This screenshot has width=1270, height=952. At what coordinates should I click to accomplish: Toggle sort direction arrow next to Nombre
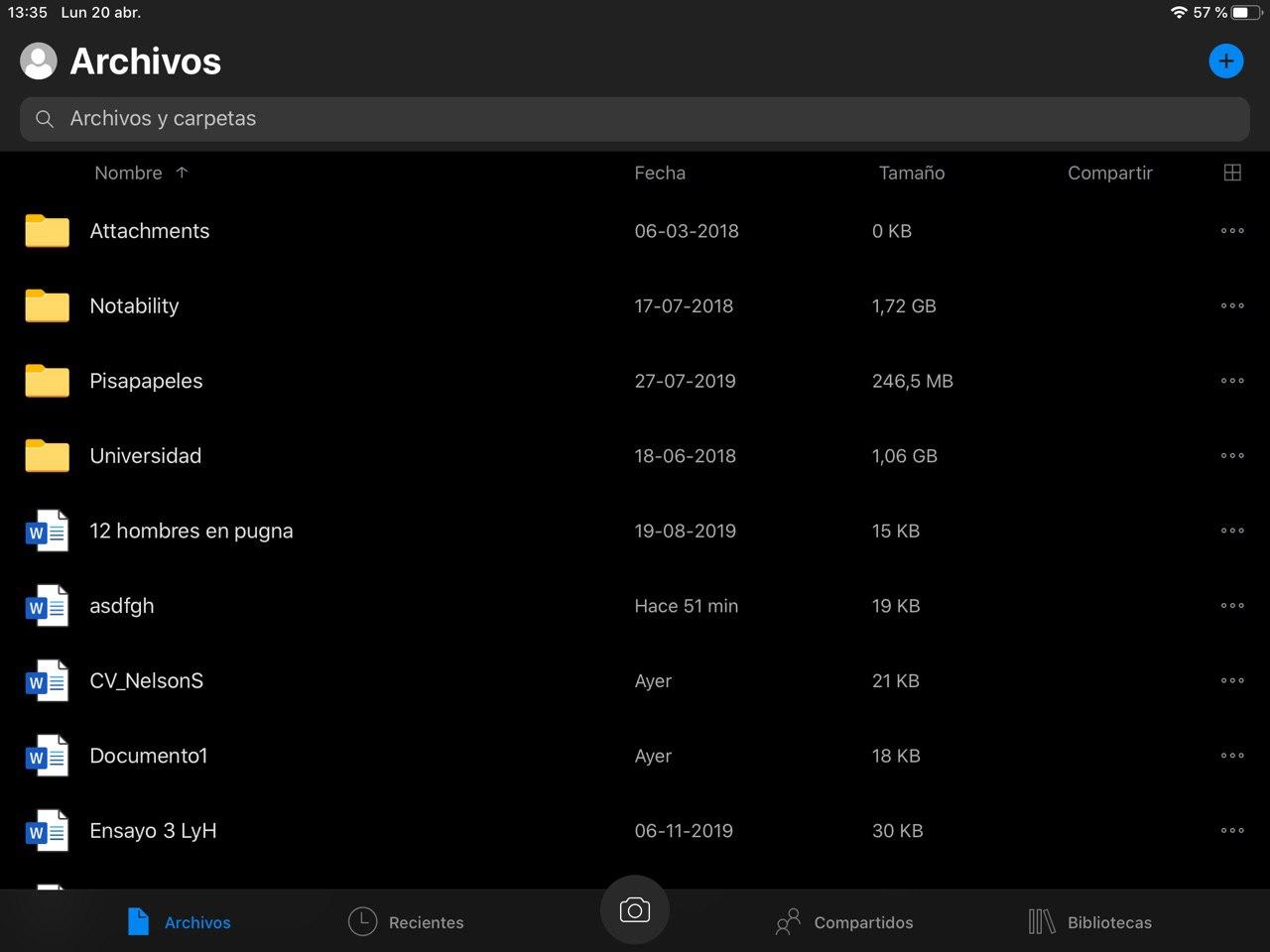[182, 173]
